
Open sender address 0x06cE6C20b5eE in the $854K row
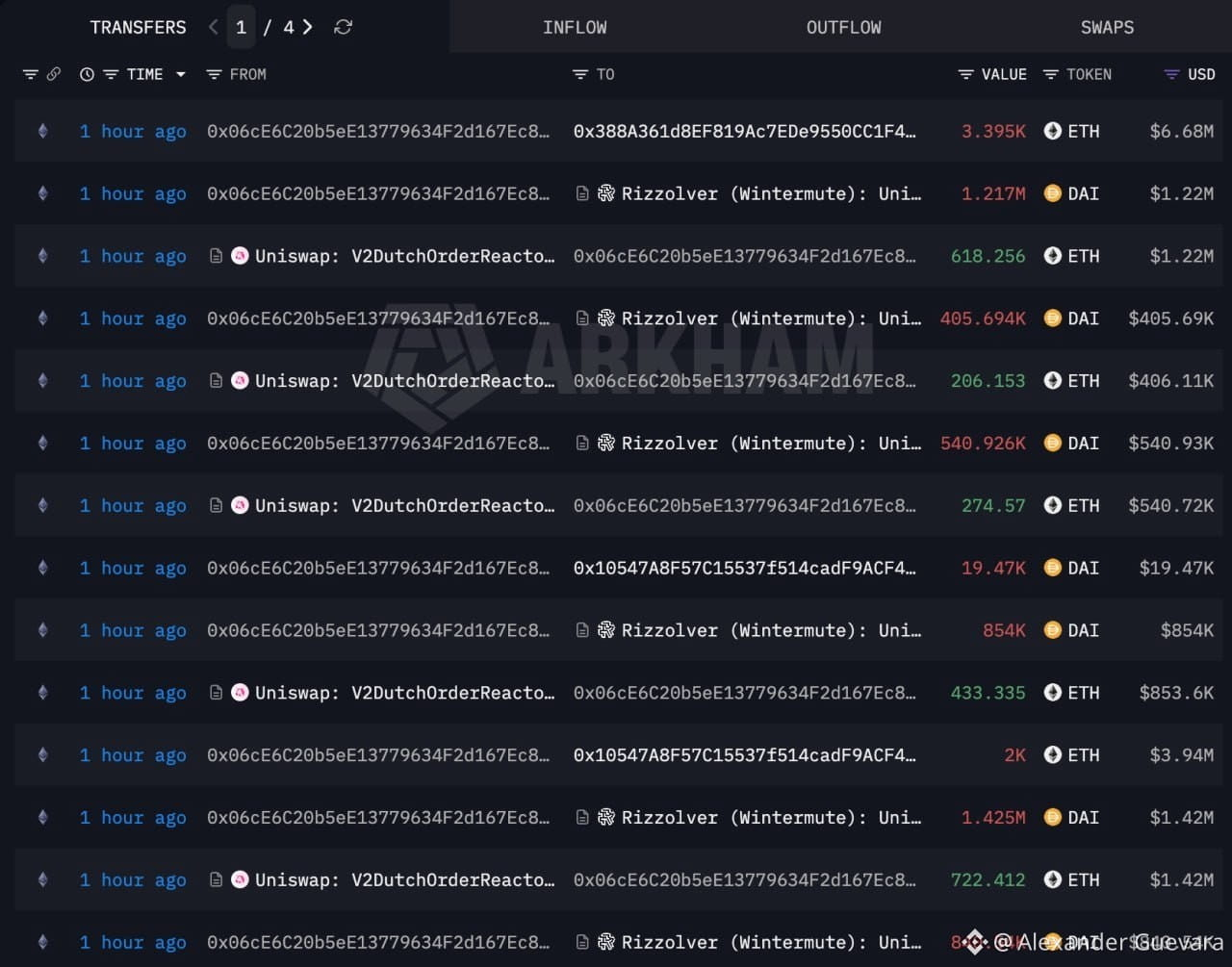pos(378,630)
